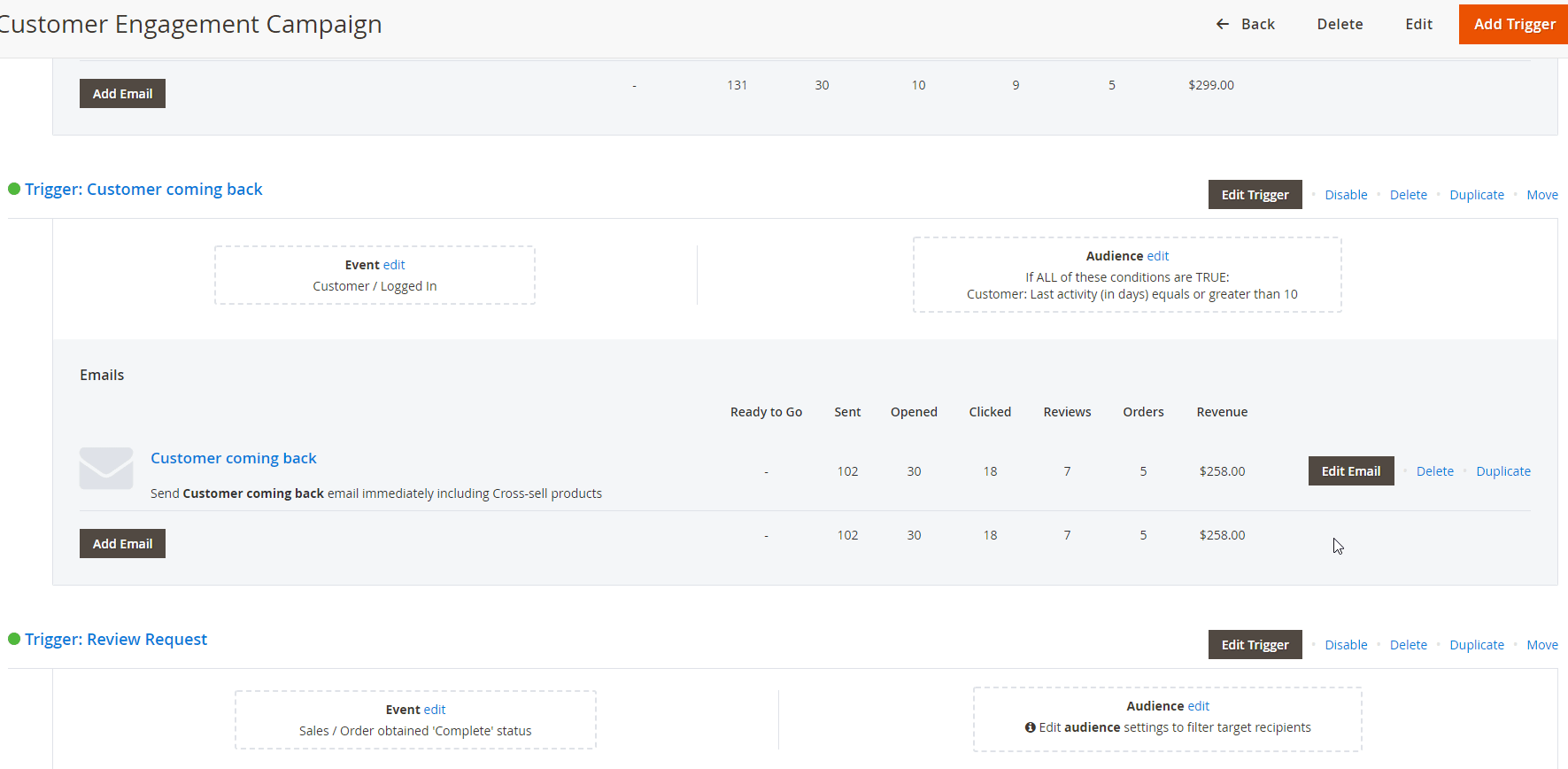Edit the Customer / Logged In event
The height and width of the screenshot is (769, 1568).
(394, 265)
